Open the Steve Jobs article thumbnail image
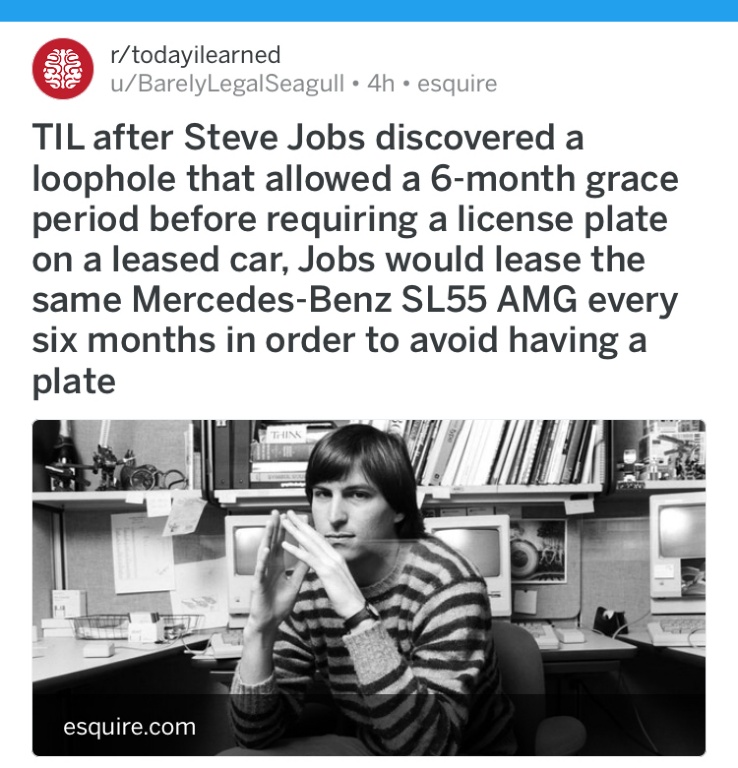This screenshot has width=738, height=768. (369, 588)
